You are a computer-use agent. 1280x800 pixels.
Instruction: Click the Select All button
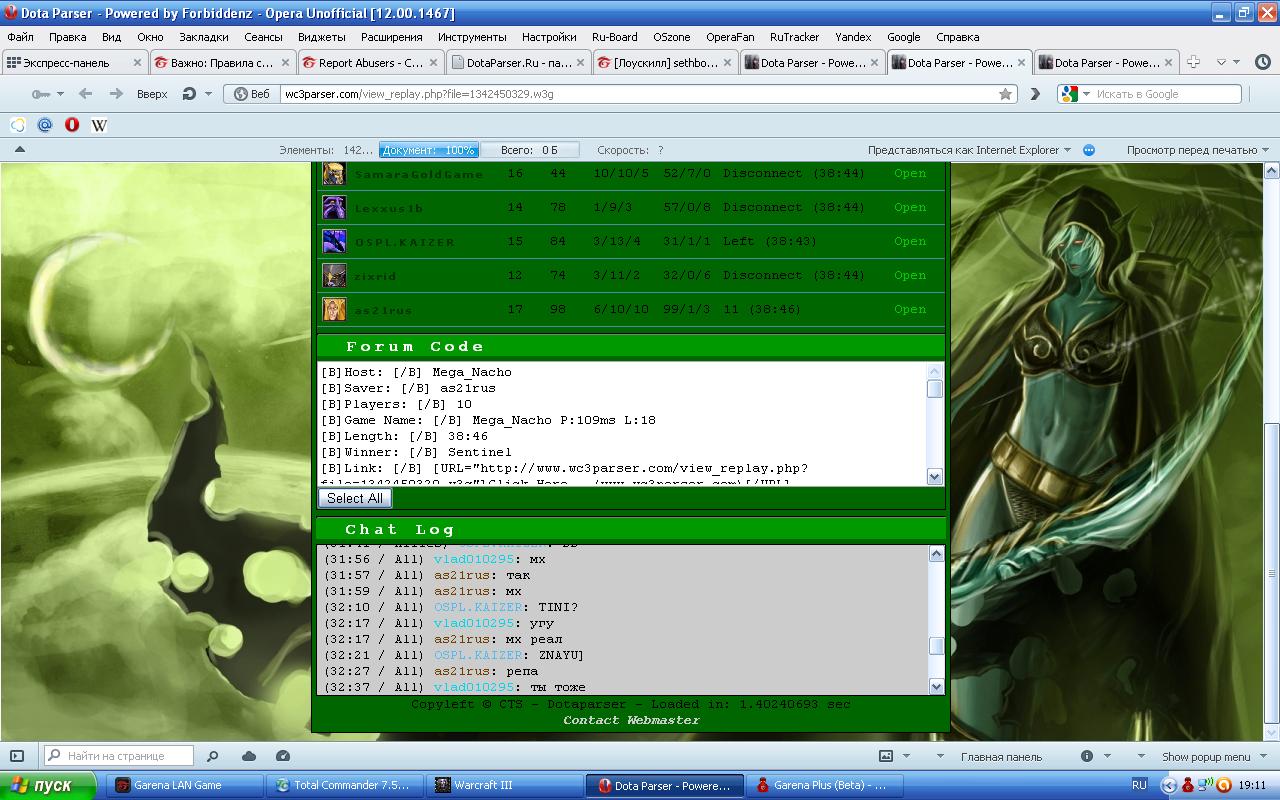coord(354,498)
